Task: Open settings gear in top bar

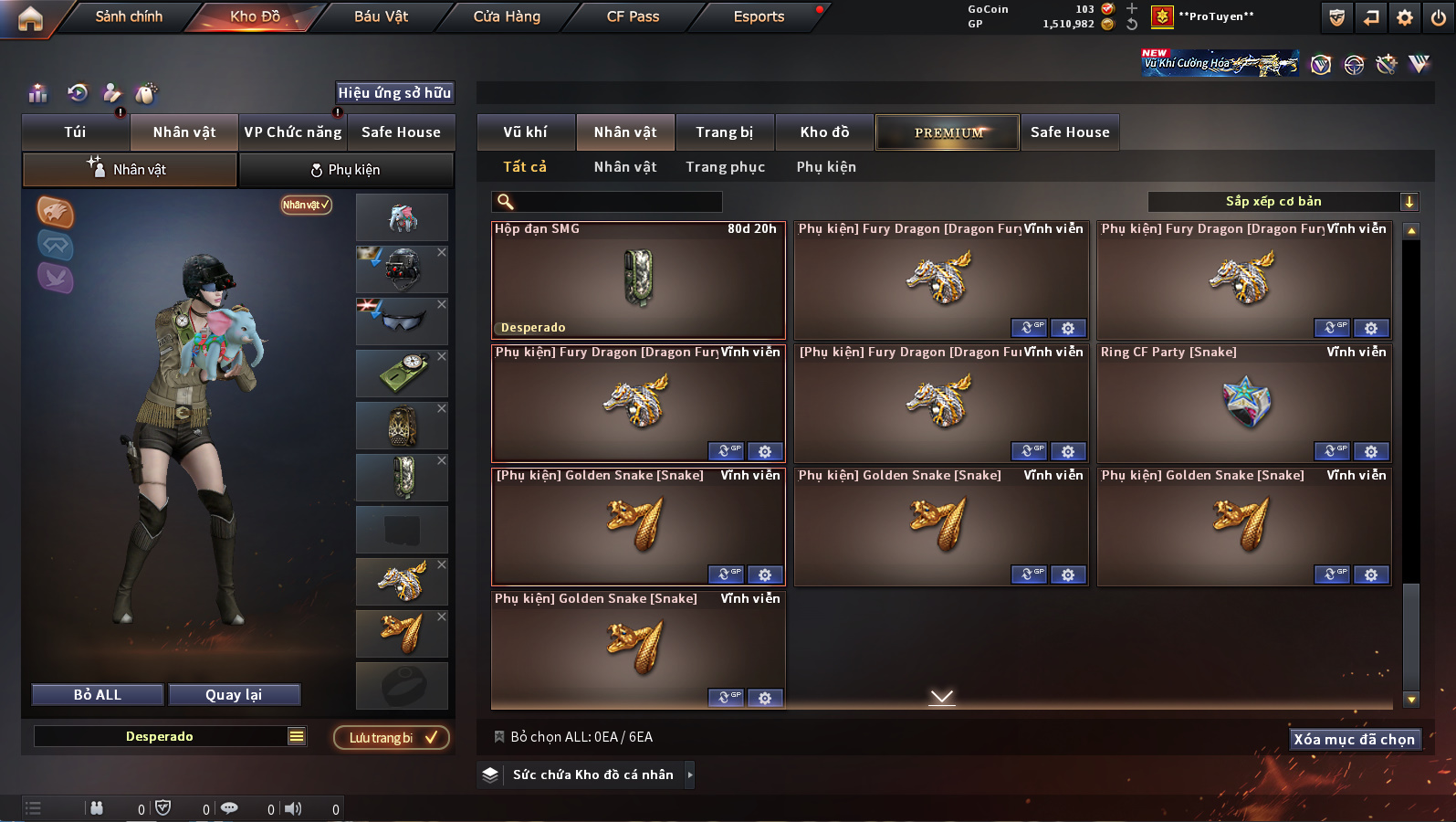Action: tap(1405, 17)
